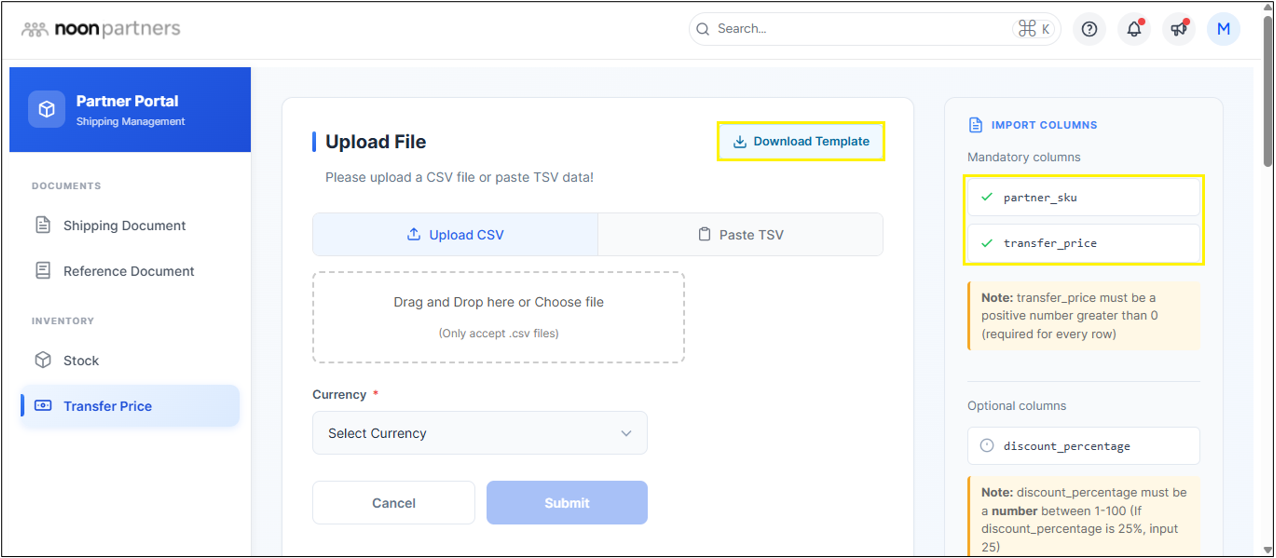Click the help question mark icon

[x=1089, y=29]
